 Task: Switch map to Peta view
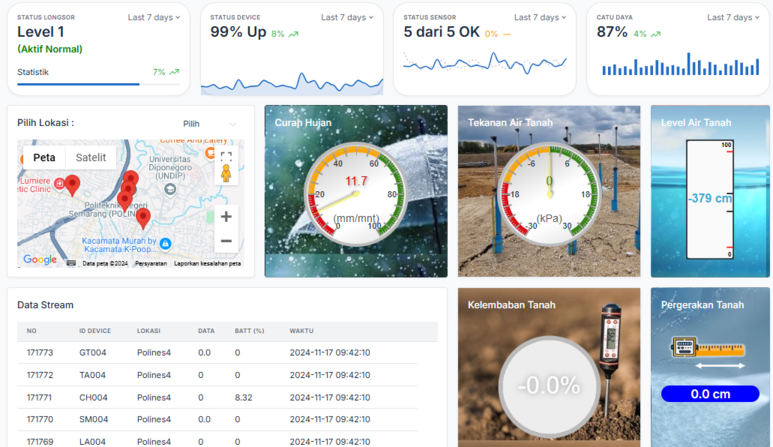[44, 157]
